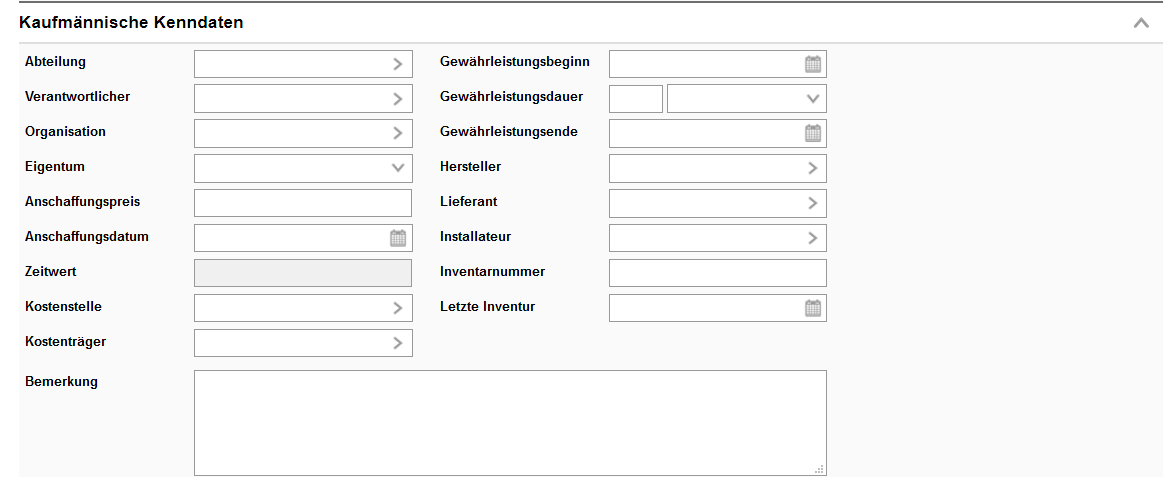
Task: Focus the Bemerkung text area
Action: click(x=509, y=422)
